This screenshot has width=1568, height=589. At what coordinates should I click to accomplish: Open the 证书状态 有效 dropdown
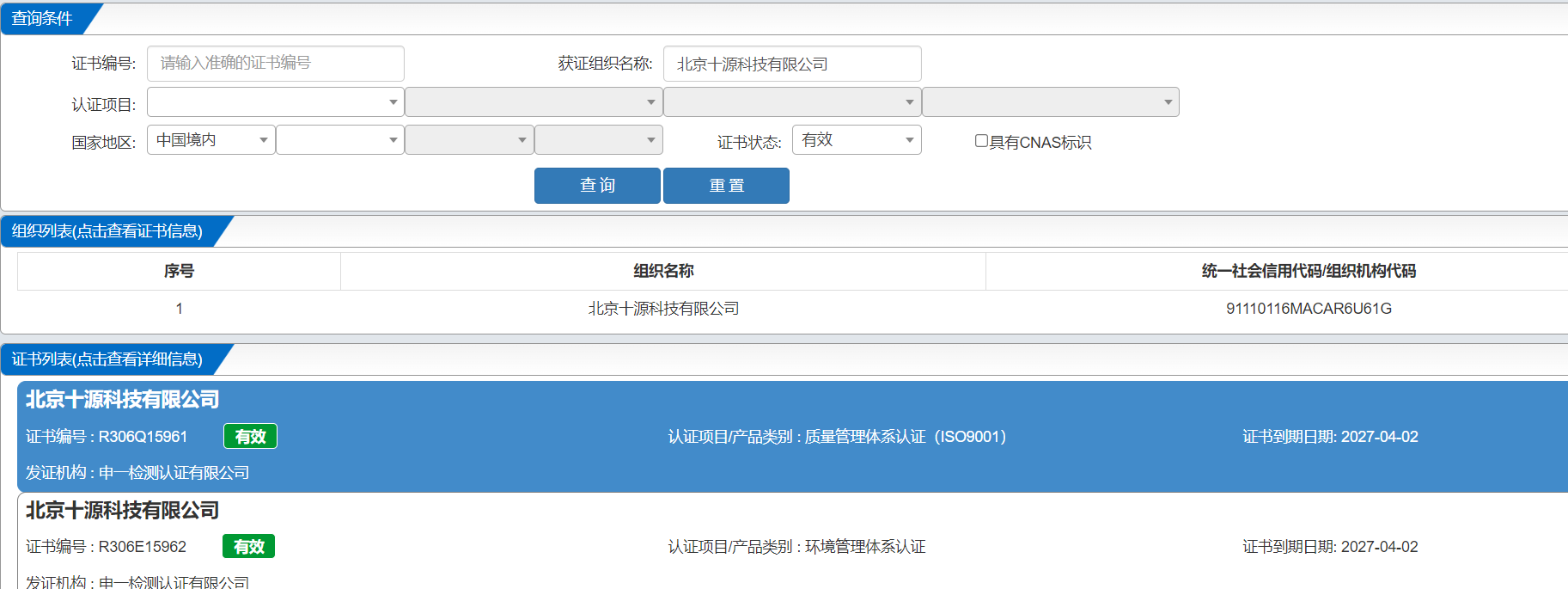(x=857, y=140)
